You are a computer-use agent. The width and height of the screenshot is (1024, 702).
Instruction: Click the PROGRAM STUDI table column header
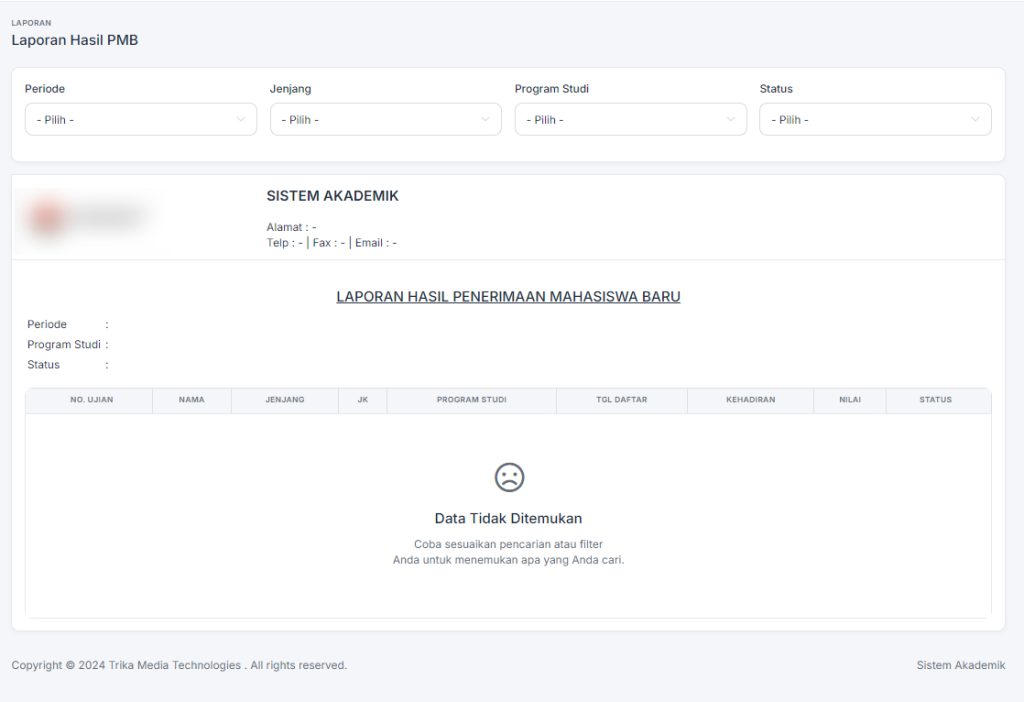[x=471, y=400]
